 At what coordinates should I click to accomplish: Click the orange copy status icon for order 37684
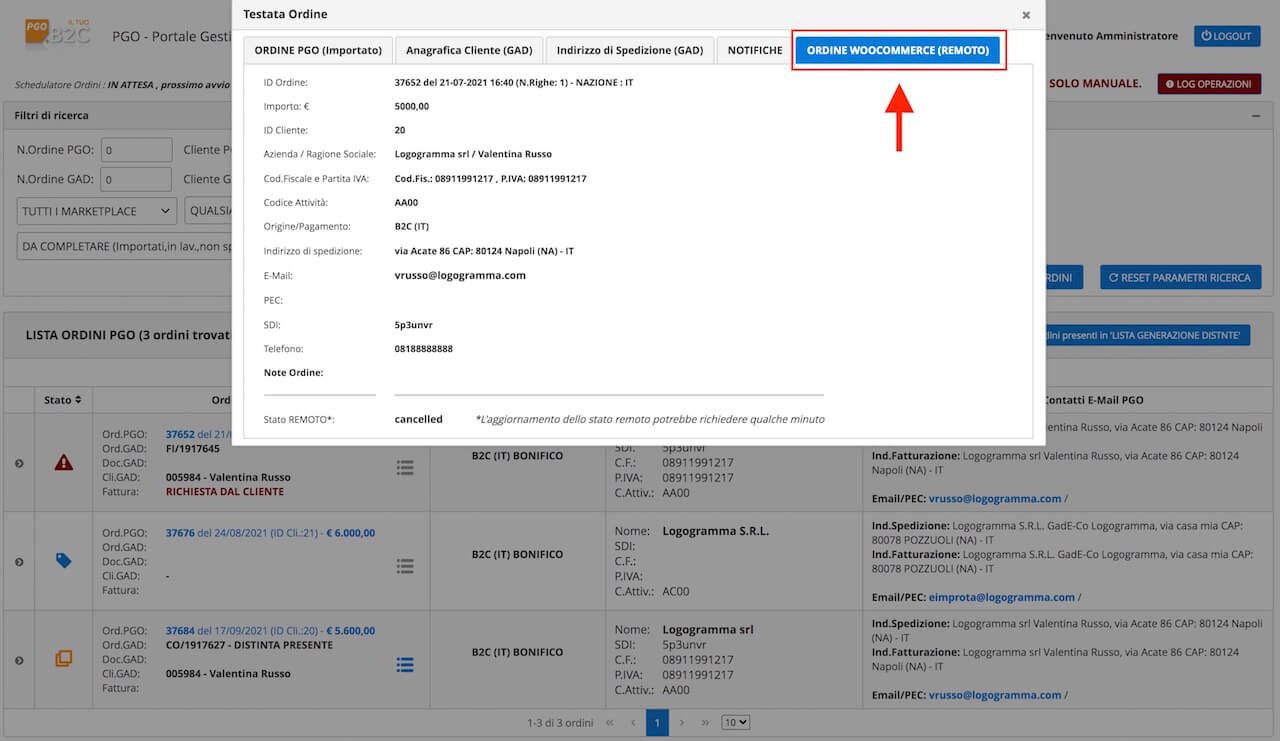(64, 659)
